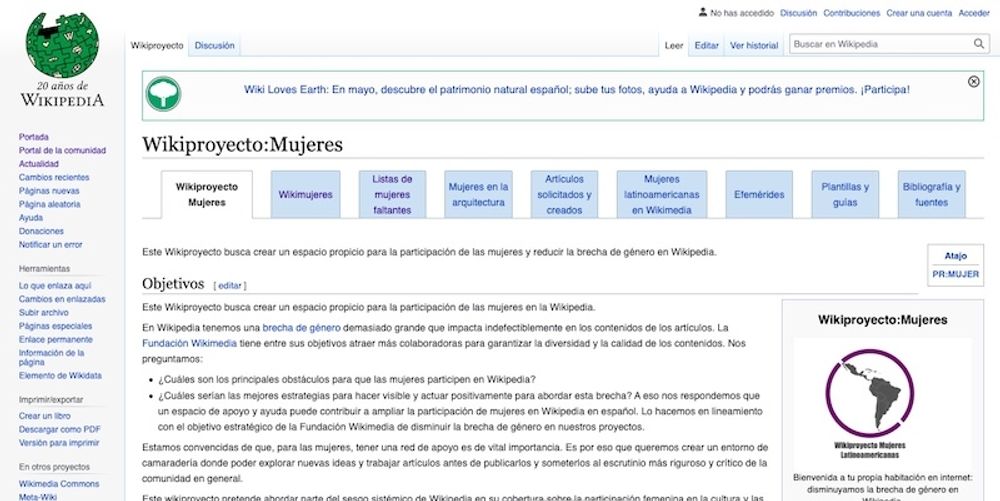Click the Atajo link in shortcut box

[955, 256]
